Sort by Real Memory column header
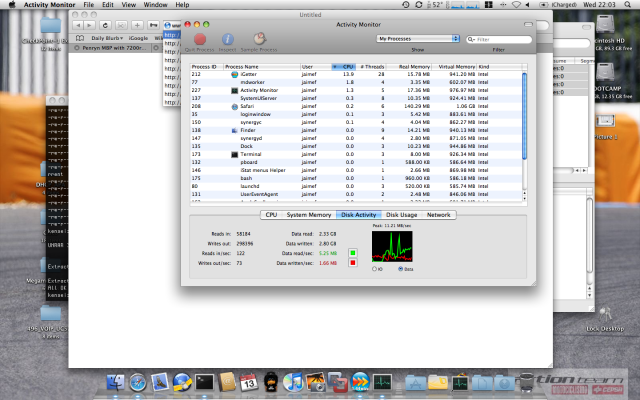Screen dimensions: 640x400 point(409,67)
